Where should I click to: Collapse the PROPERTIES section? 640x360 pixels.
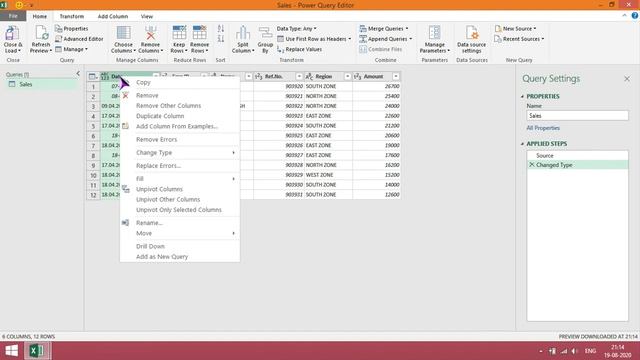pos(522,96)
